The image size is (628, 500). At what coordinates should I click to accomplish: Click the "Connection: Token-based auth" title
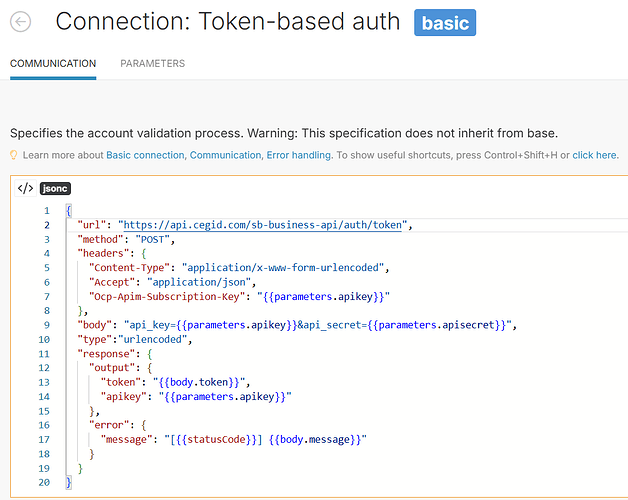point(227,22)
